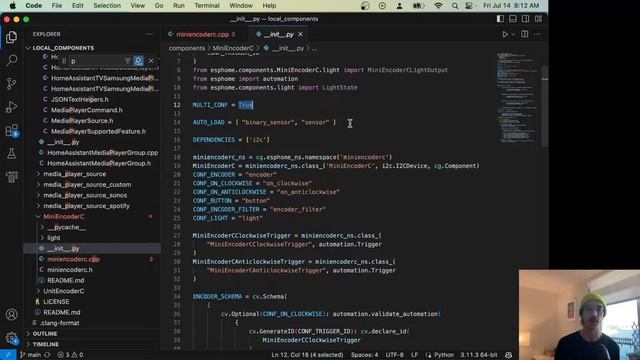Open the Go menu
This screenshot has width=640, height=360.
(x=159, y=6)
